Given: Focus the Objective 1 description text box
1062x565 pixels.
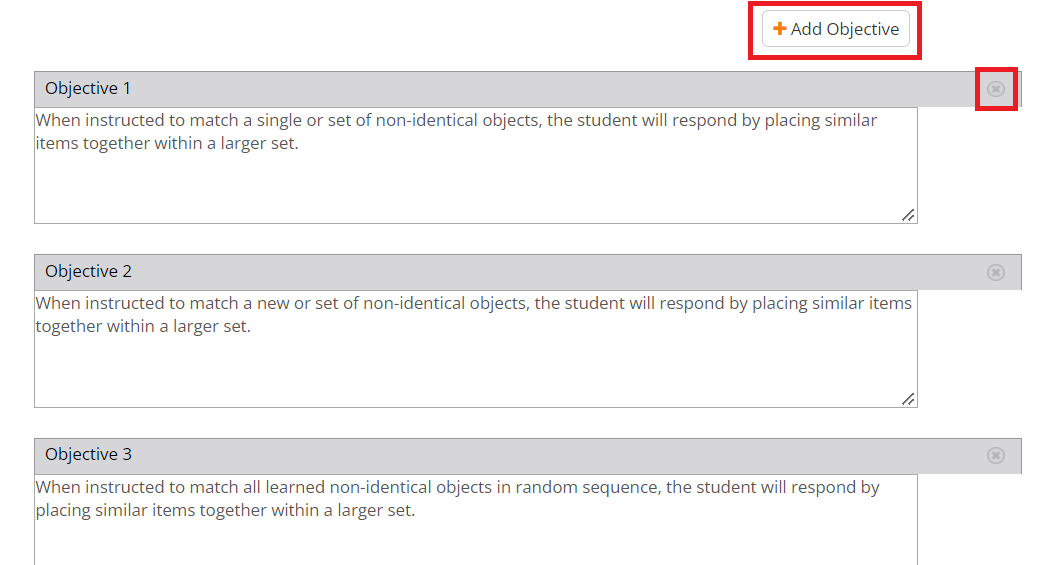Looking at the screenshot, I should (475, 180).
